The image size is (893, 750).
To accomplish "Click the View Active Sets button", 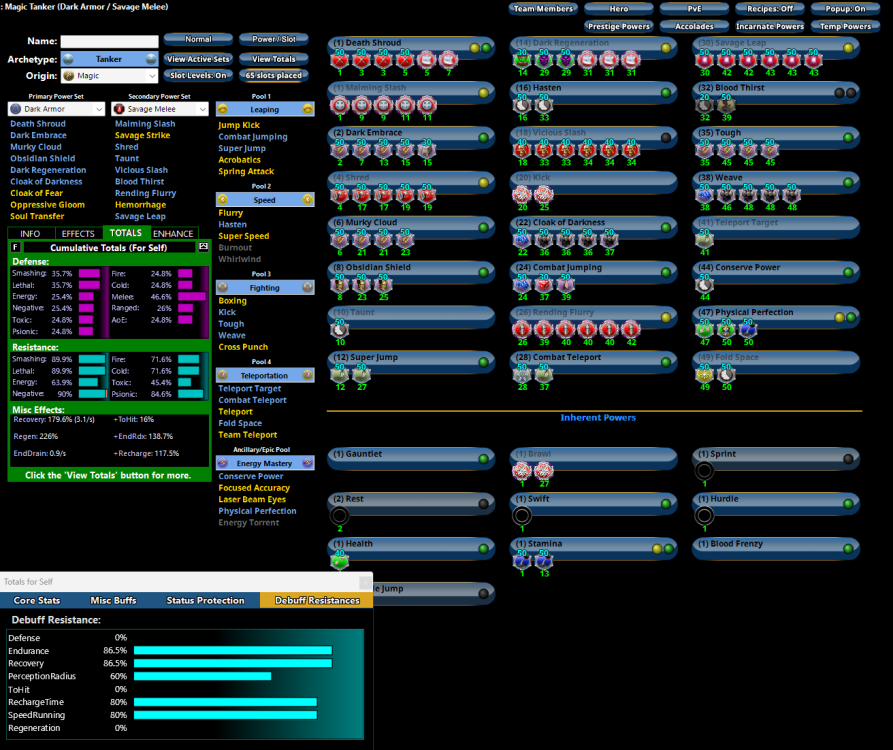I will point(198,59).
